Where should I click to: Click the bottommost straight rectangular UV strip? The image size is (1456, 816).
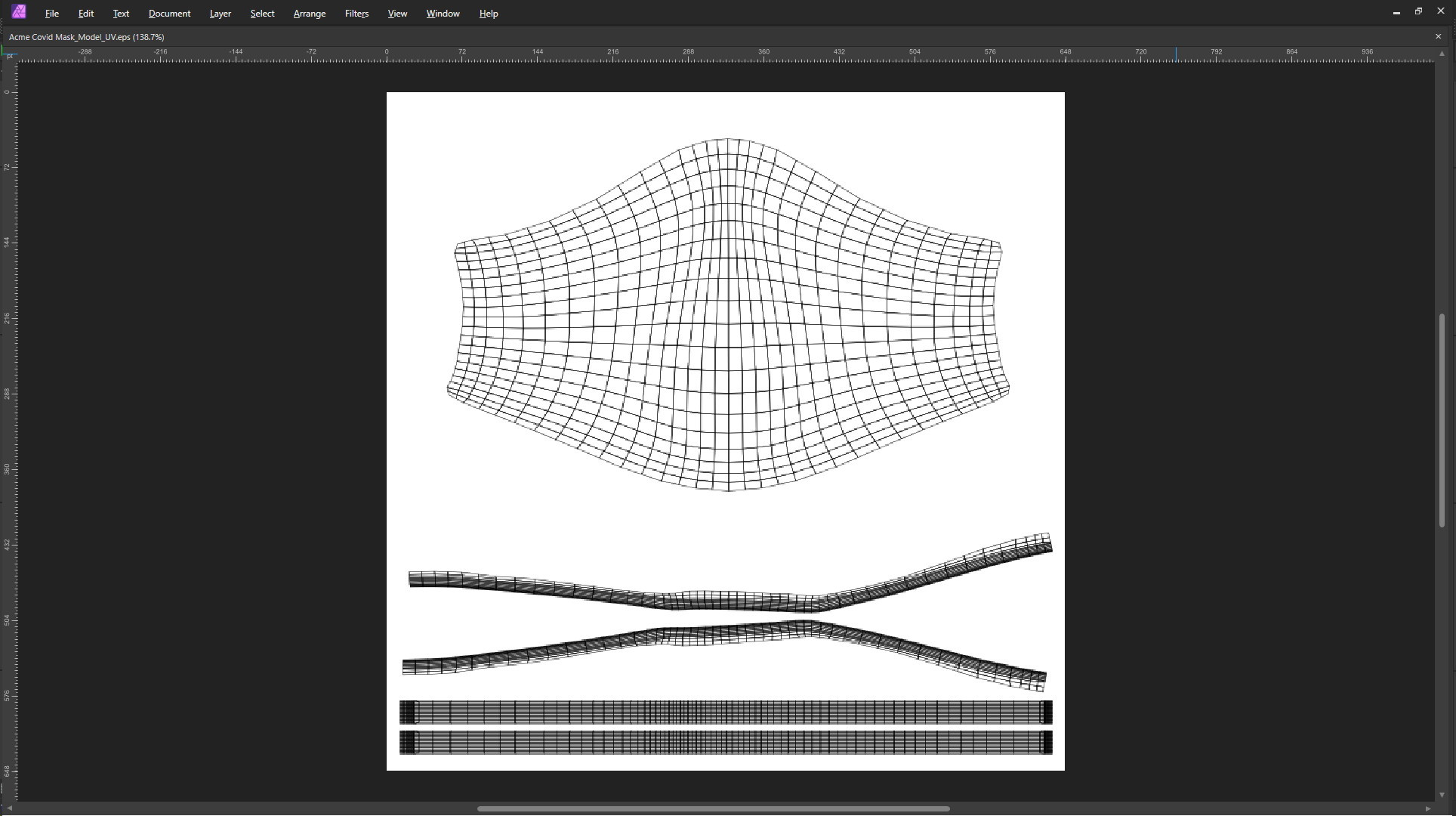pyautogui.click(x=726, y=742)
